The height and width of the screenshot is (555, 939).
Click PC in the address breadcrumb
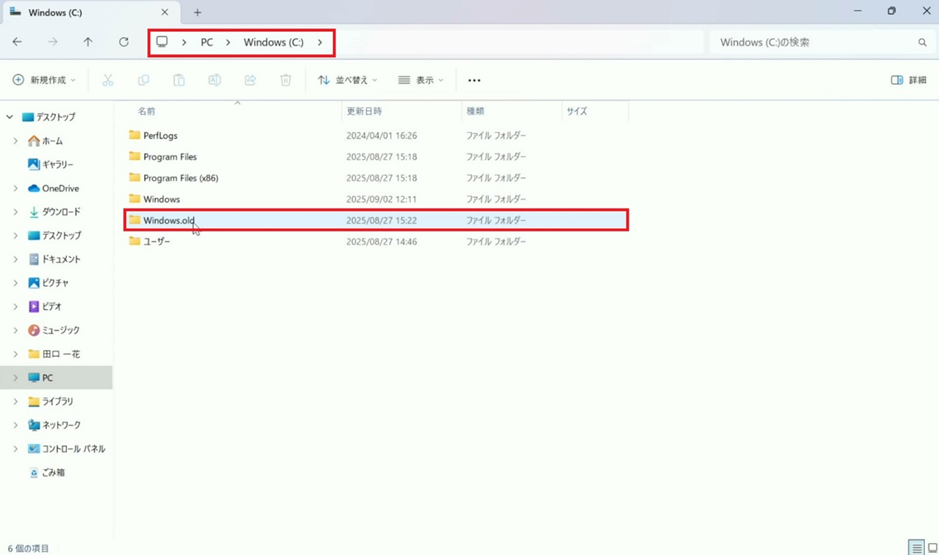coord(206,43)
